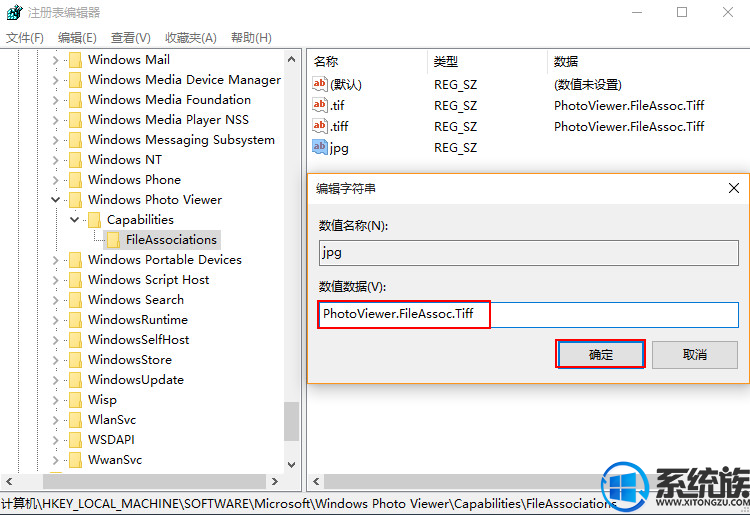Click the REG_SZ type of jpg row
750x515 pixels.
pos(455,148)
